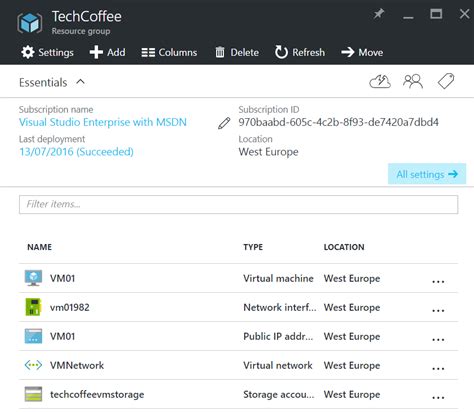Open more options for VMNetwork row
Image resolution: width=474 pixels, height=412 pixels.
(438, 368)
